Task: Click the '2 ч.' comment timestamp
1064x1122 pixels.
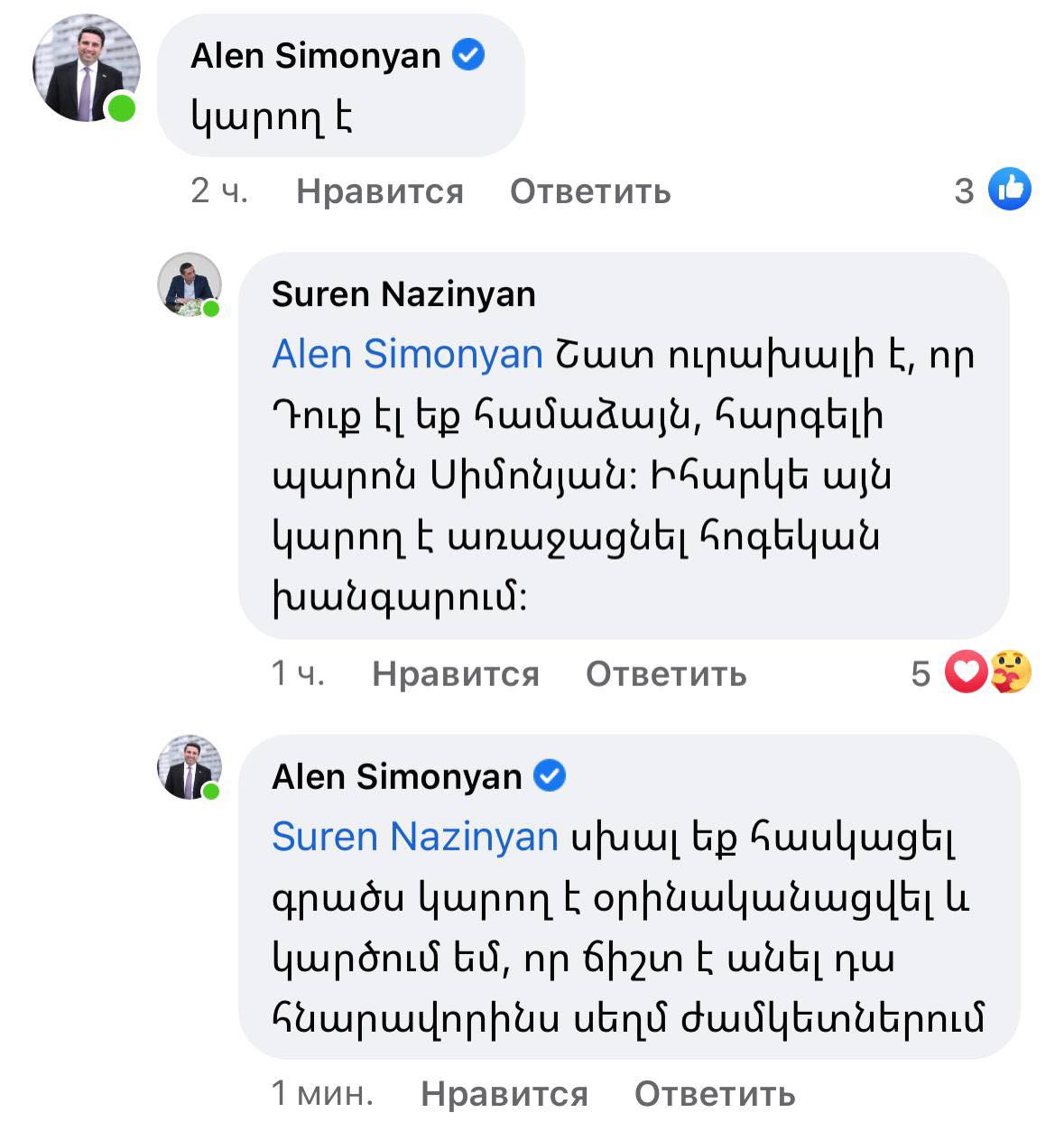Action: point(218,191)
